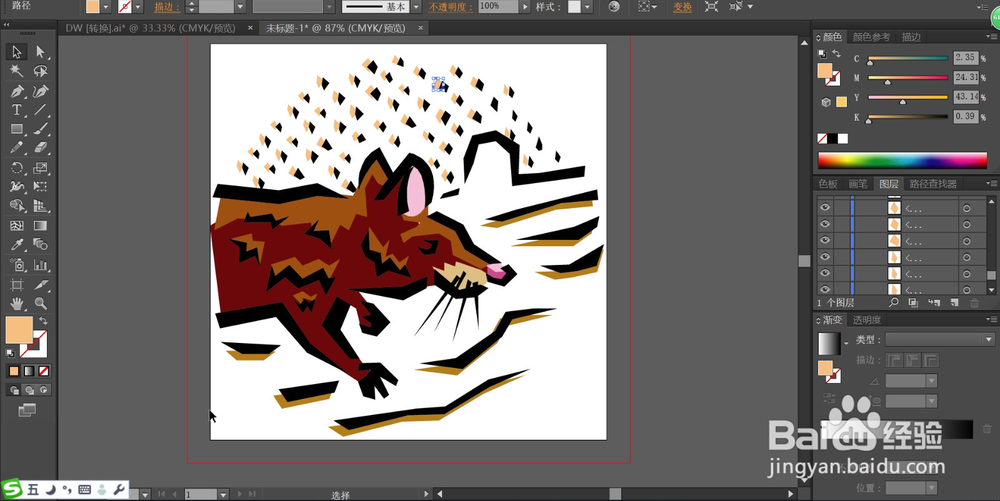Switch to 画笔 panel tab
Viewport: 1000px width, 501px height.
click(858, 184)
